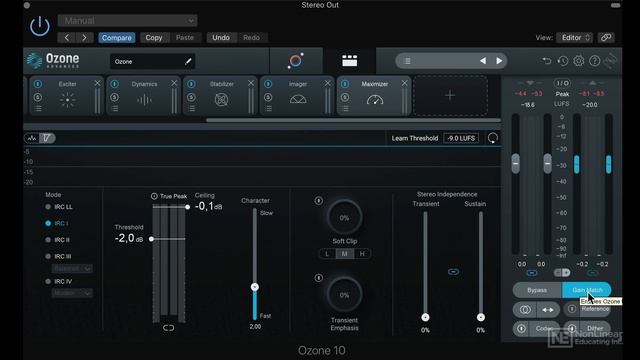Select Soft Clip M setting

pos(344,254)
